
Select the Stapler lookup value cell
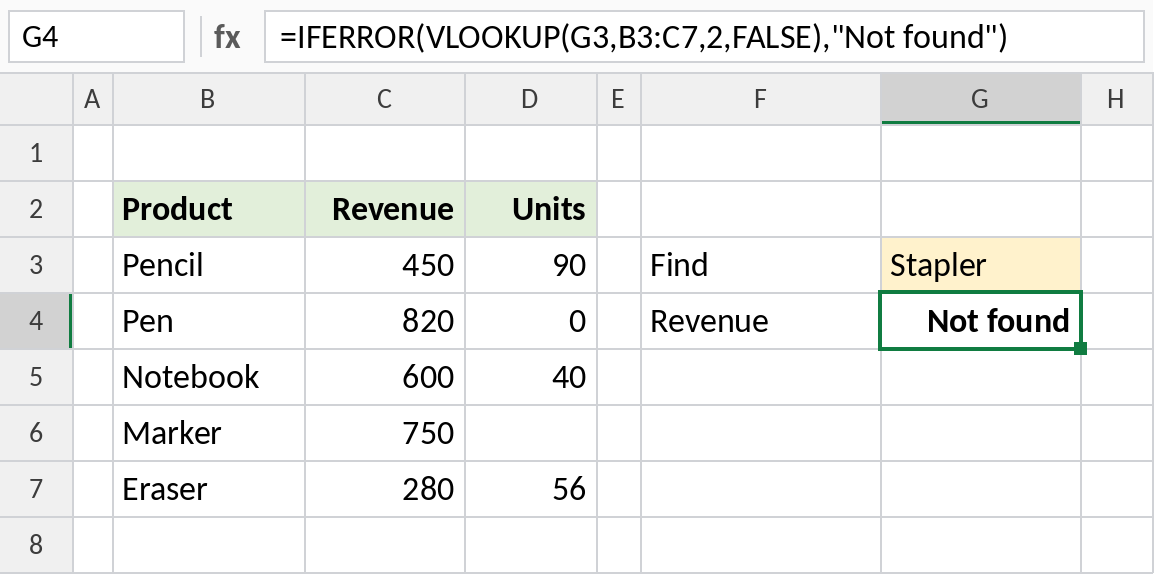coord(981,265)
